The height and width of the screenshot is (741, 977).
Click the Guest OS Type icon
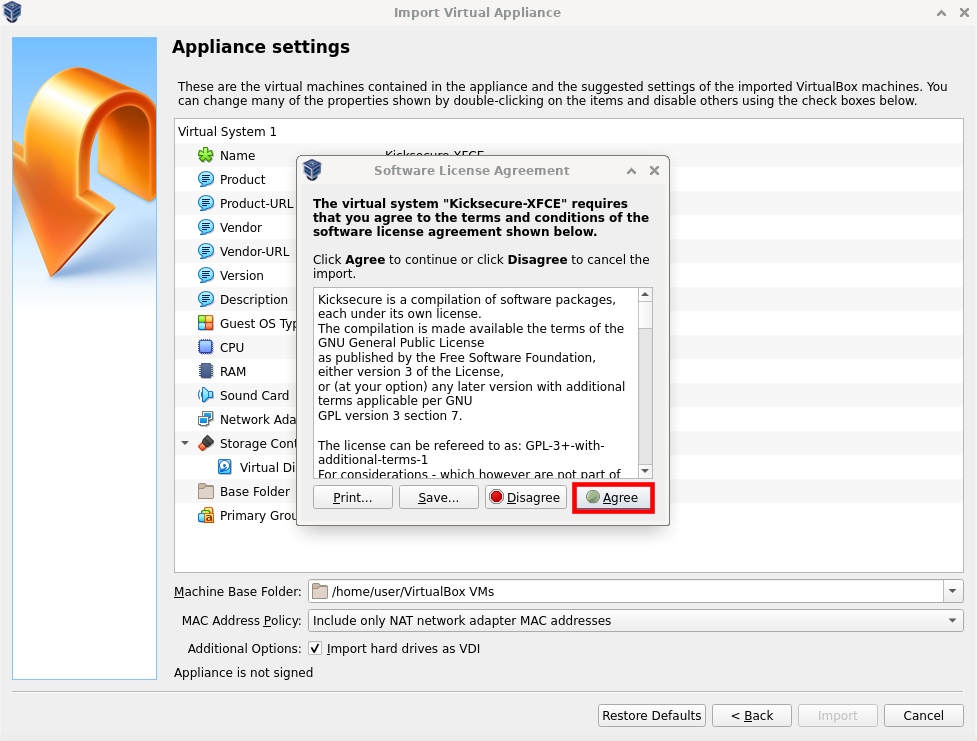click(206, 323)
